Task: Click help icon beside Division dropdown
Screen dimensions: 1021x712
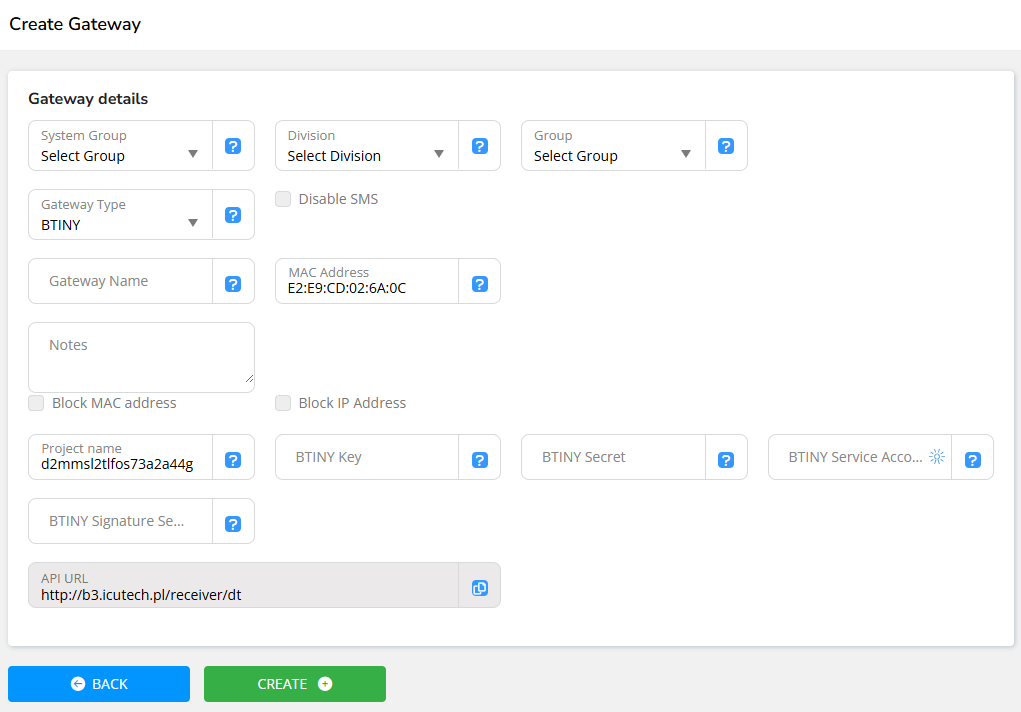Action: click(x=480, y=146)
